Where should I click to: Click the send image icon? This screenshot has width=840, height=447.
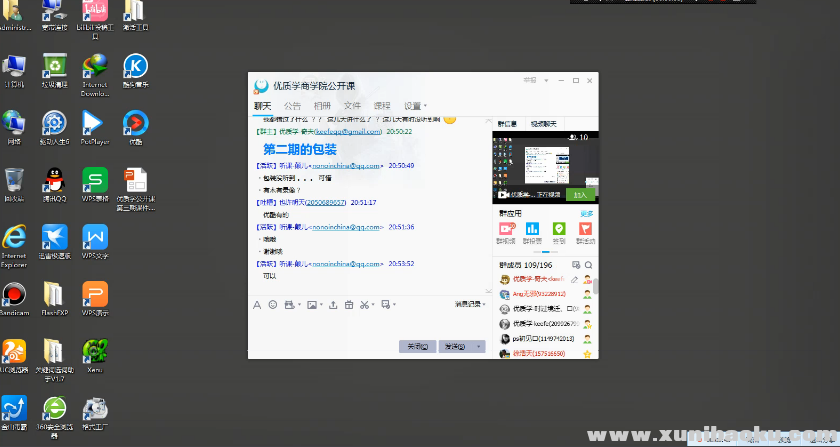click(x=313, y=304)
